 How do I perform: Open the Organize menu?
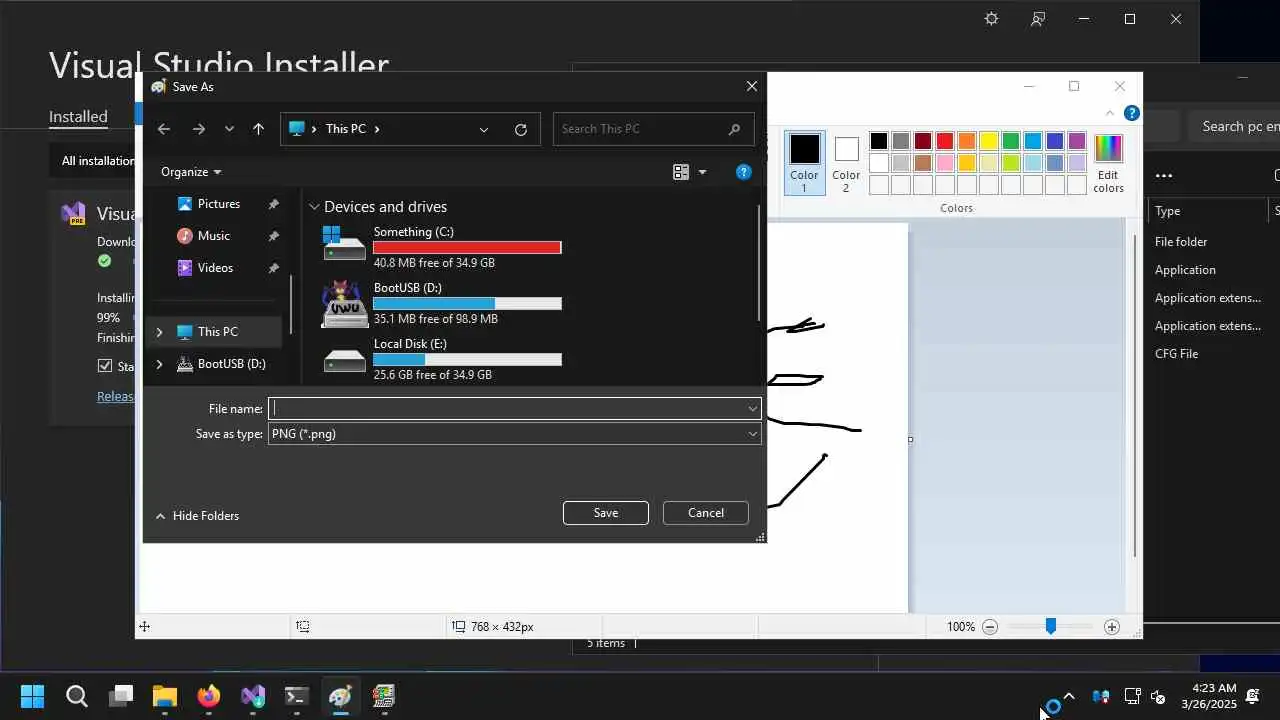[191, 172]
